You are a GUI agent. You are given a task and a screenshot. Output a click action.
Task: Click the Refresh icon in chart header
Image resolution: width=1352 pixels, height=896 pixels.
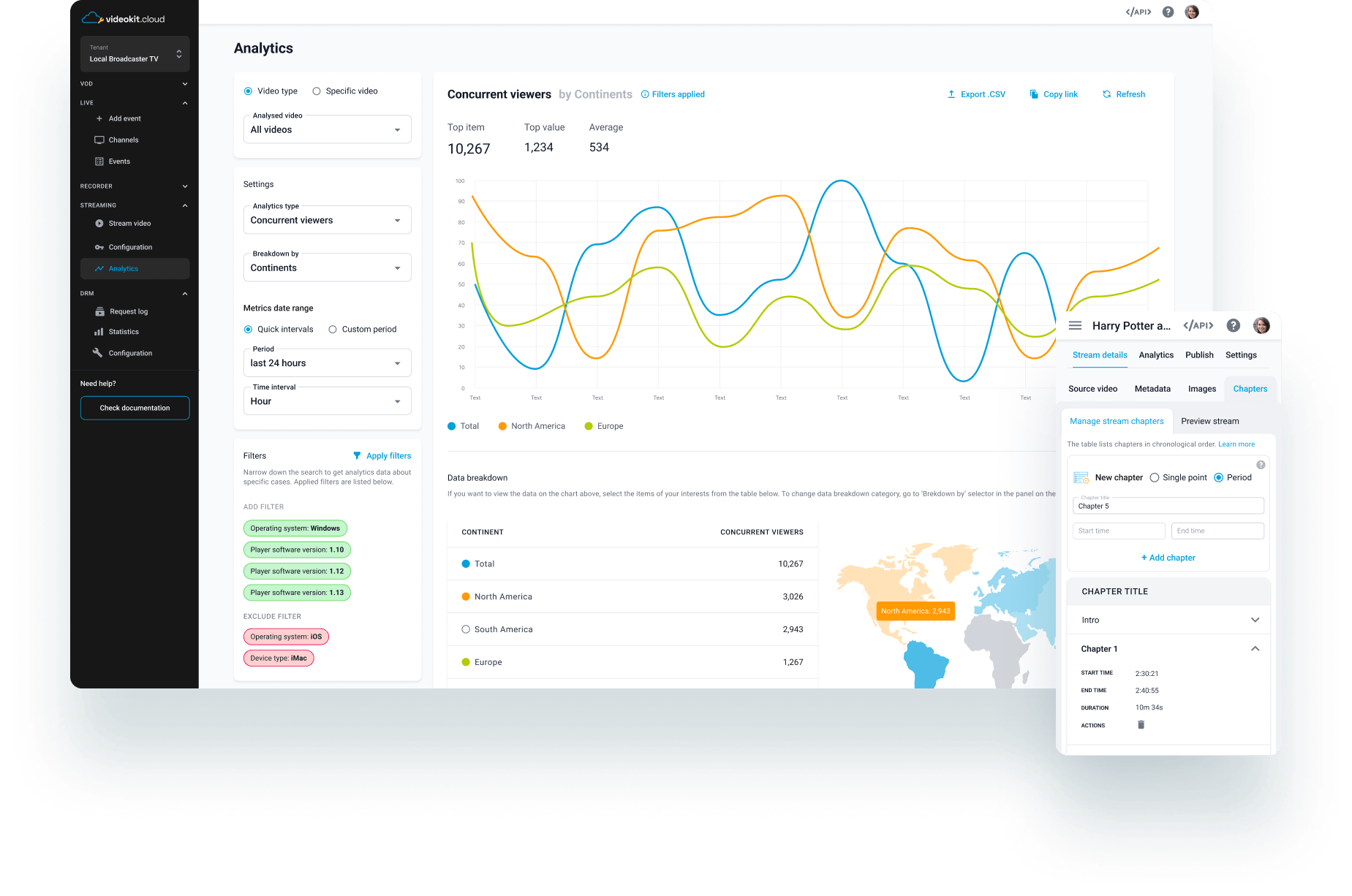pyautogui.click(x=1106, y=94)
